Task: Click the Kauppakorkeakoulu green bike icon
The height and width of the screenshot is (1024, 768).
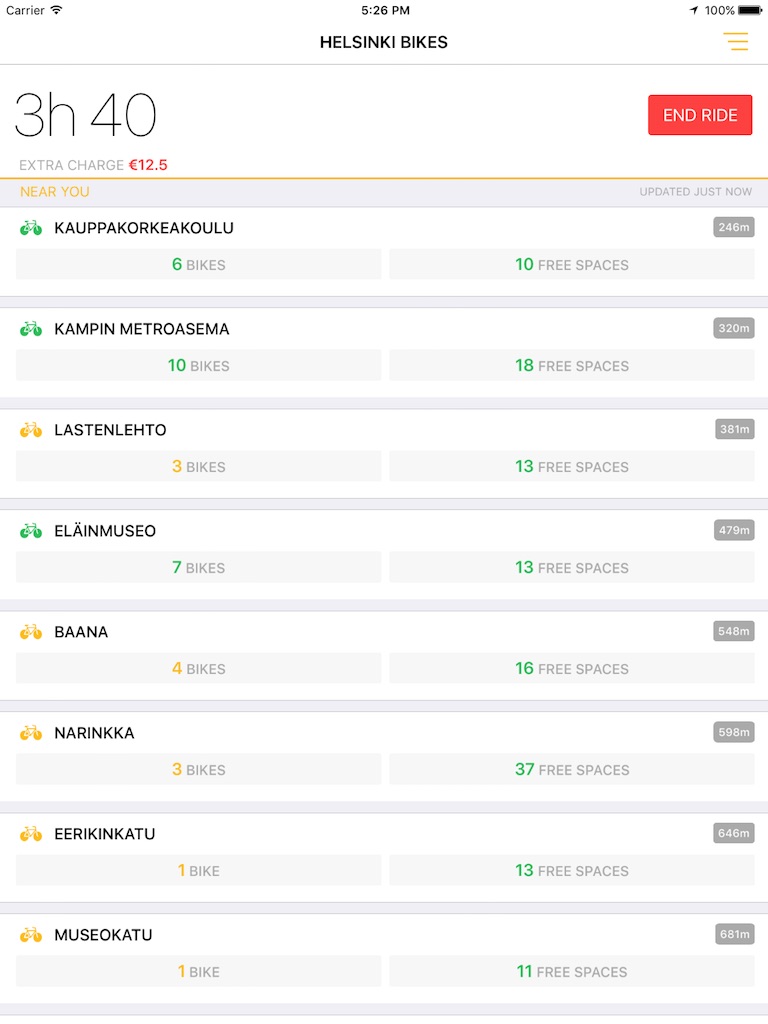Action: click(31, 228)
